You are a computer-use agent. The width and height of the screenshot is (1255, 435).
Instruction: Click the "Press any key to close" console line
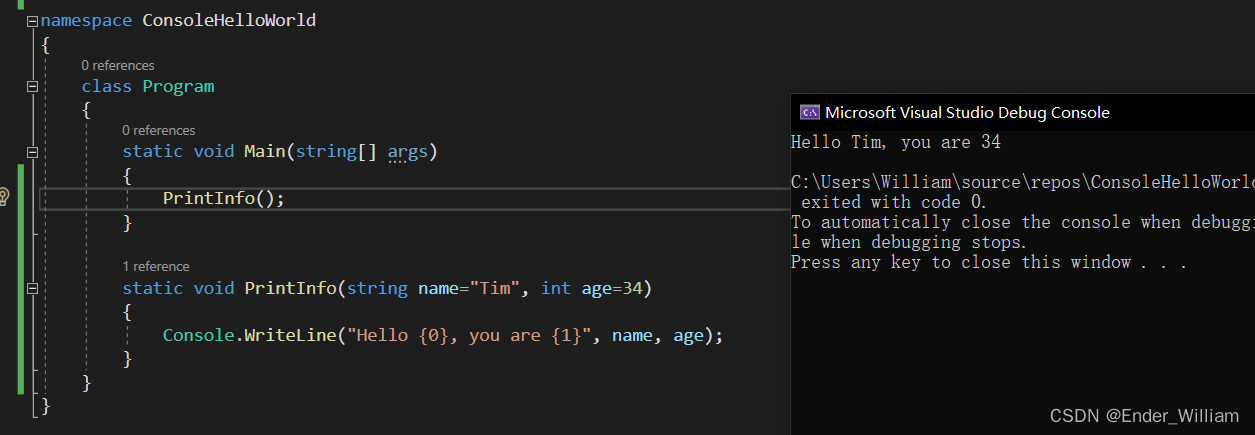click(988, 263)
